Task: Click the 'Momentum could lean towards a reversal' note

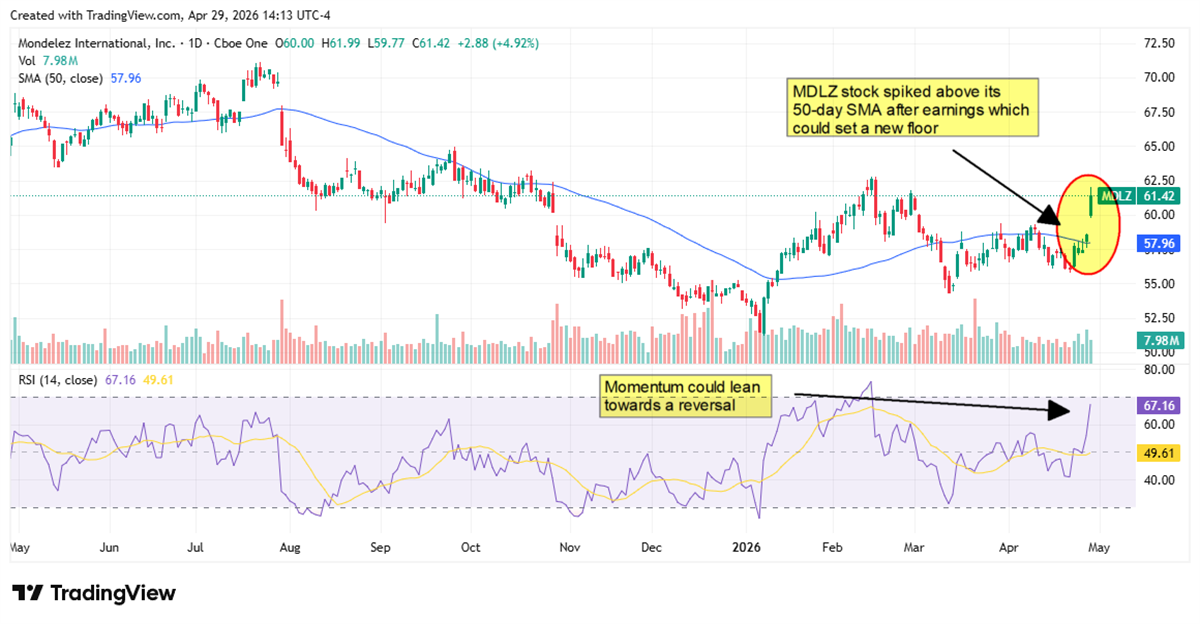Action: [x=686, y=396]
